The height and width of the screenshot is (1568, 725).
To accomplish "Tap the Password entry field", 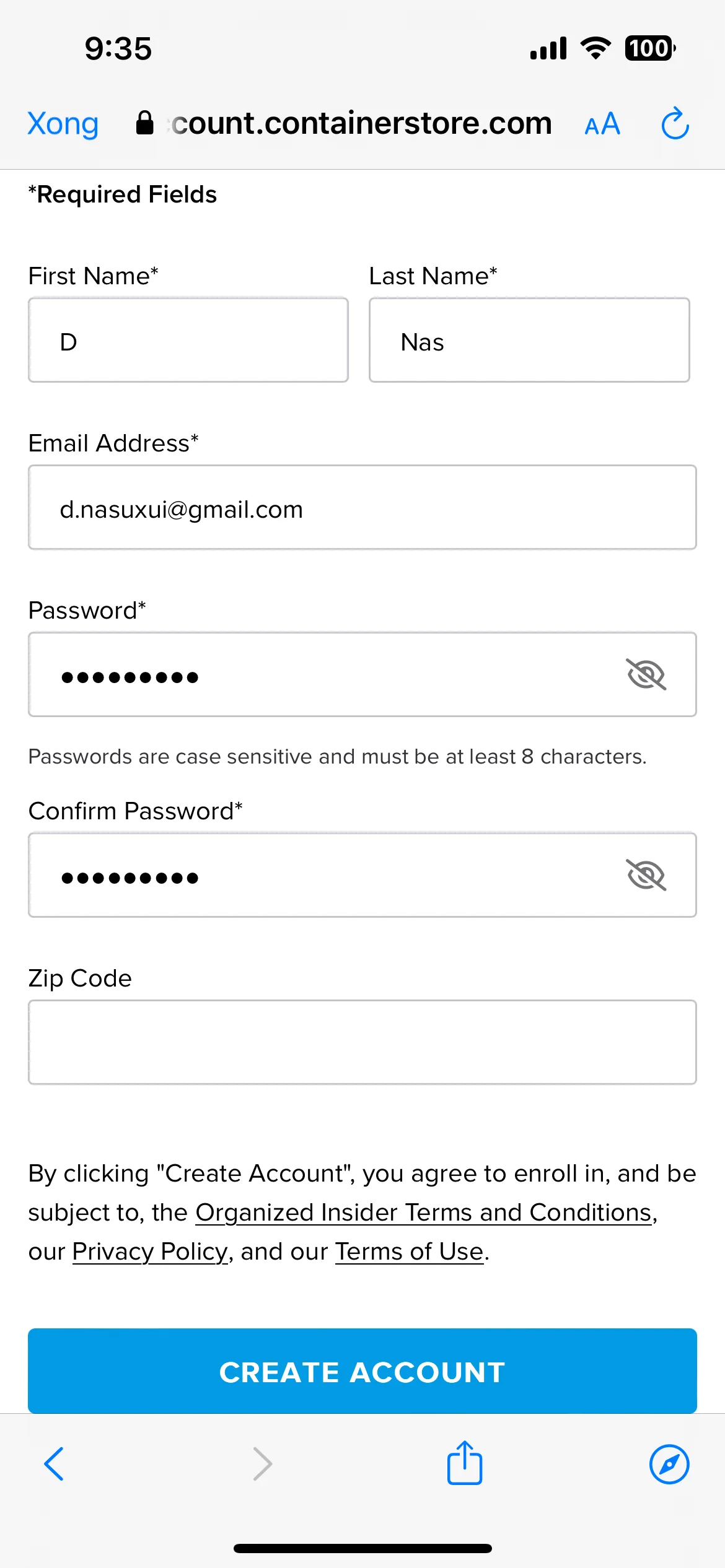I will [362, 674].
